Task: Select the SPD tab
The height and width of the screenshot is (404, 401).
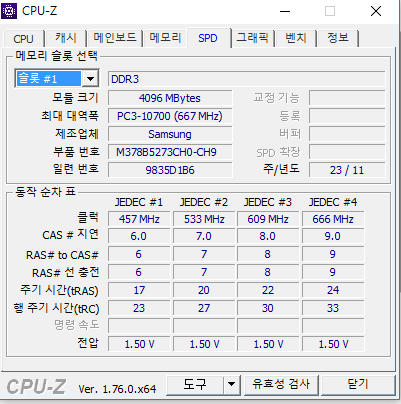Action: [209, 38]
